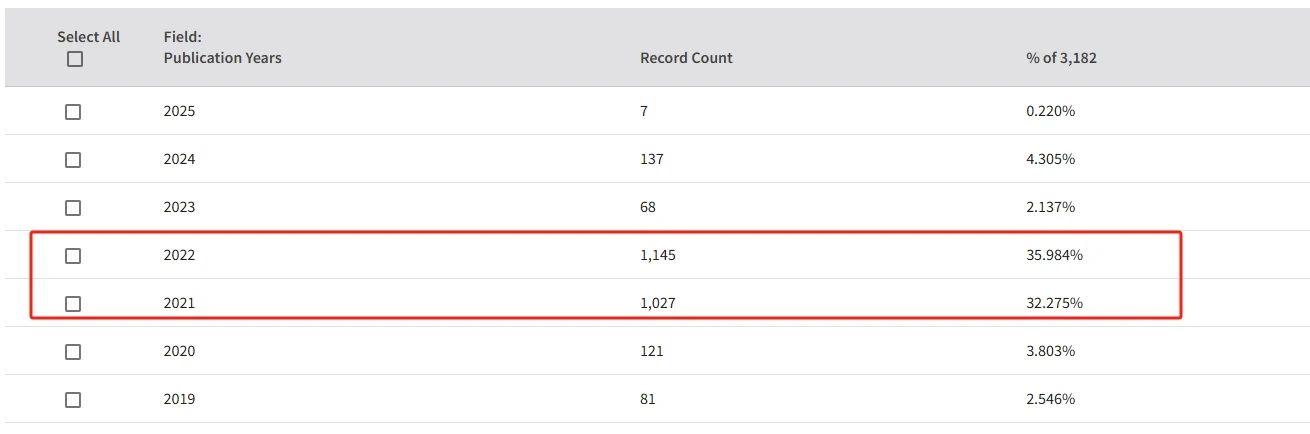Viewport: 1310px width, 434px height.
Task: Tick the Select All checkbox
Action: (x=74, y=59)
